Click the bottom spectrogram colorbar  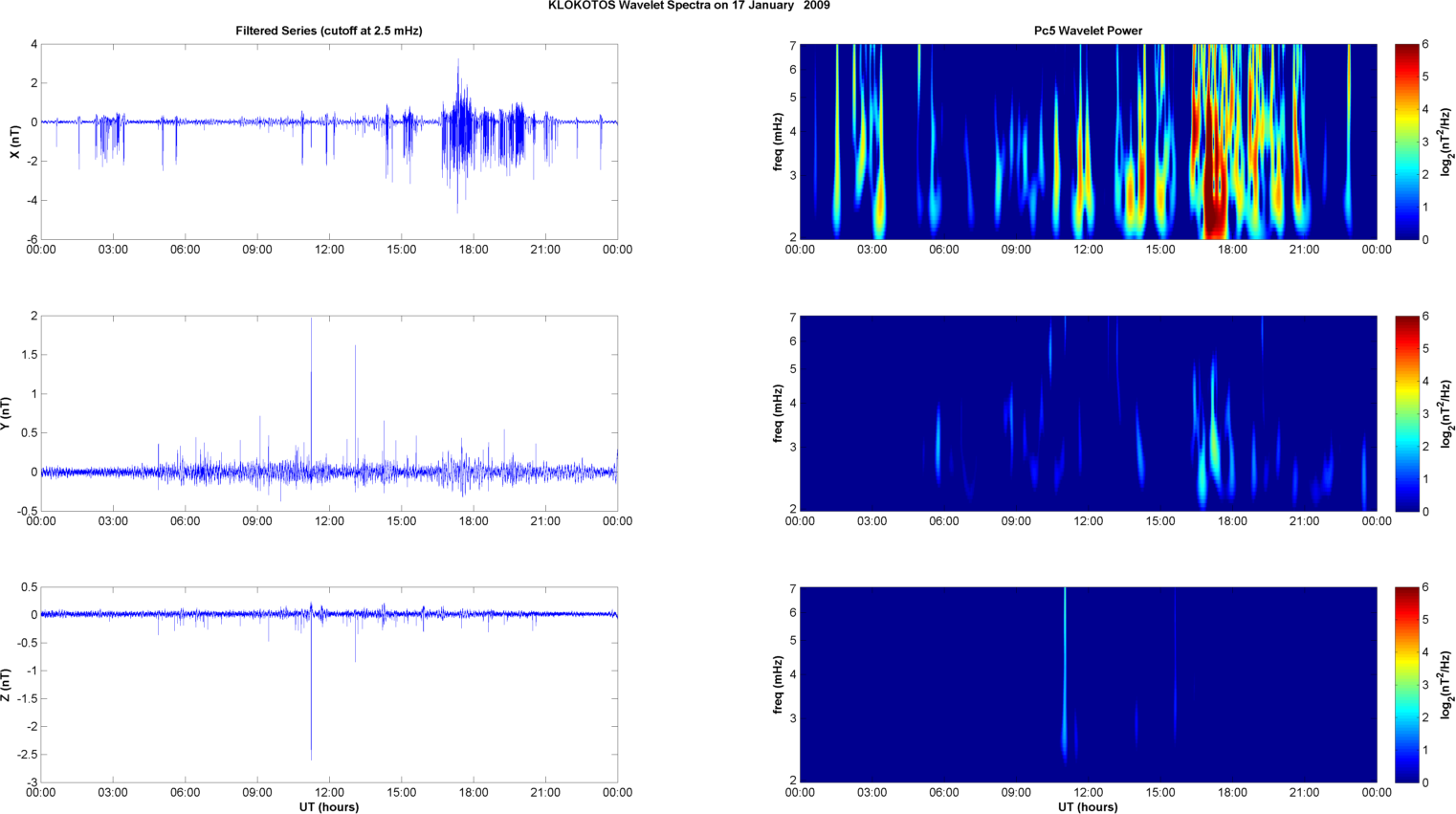click(1406, 685)
